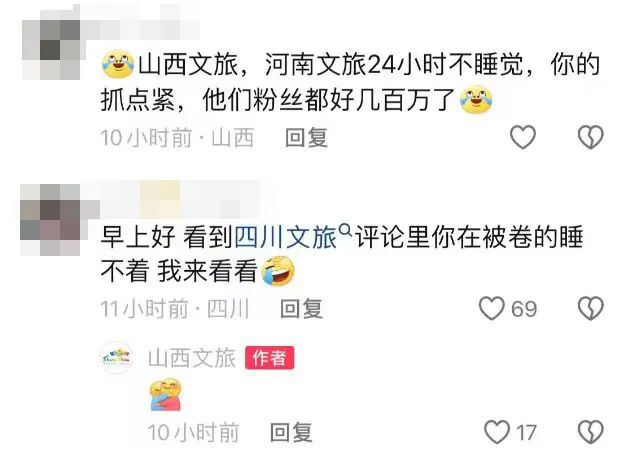This screenshot has width=638, height=464.
Task: Open the 四川文旅 blue hyperlink
Action: (286, 237)
